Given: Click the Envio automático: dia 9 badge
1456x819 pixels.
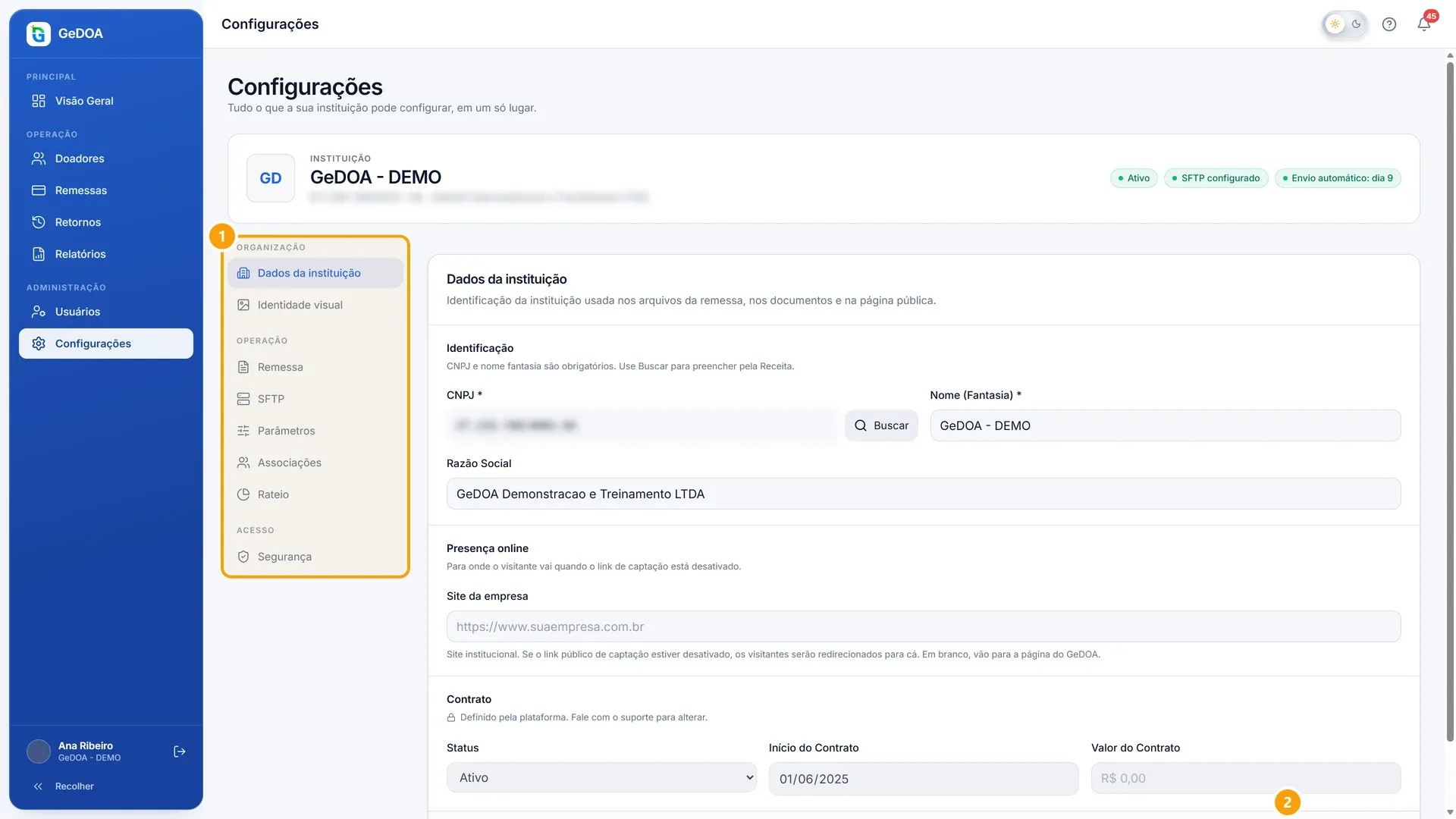Looking at the screenshot, I should [x=1338, y=178].
